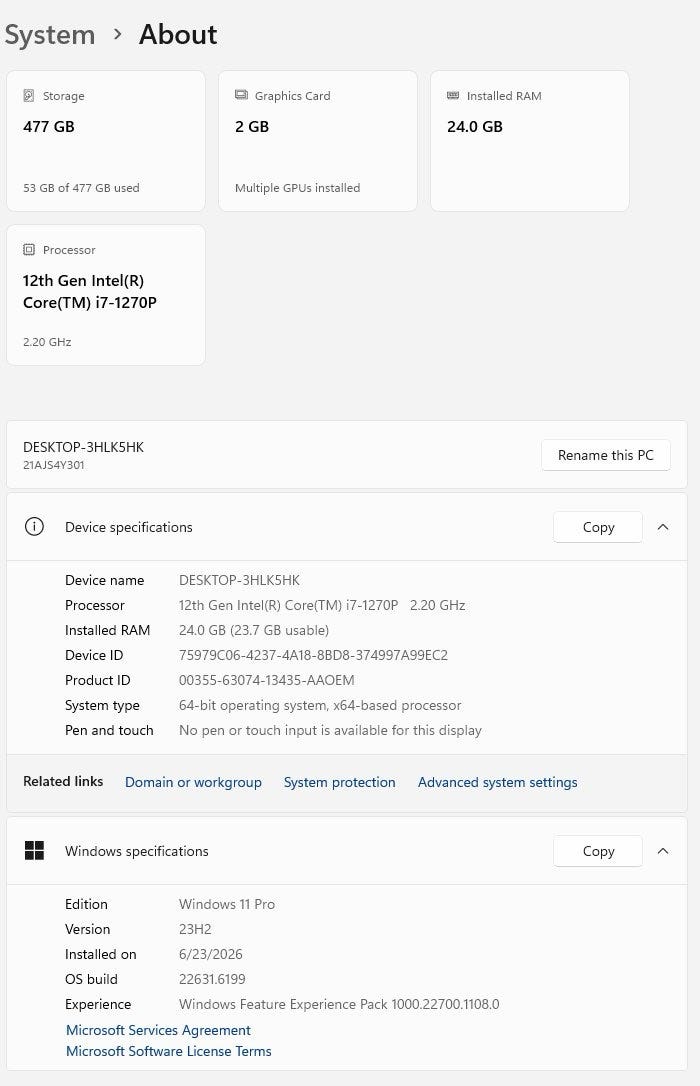Copy the Windows specifications
700x1086 pixels.
pos(598,851)
